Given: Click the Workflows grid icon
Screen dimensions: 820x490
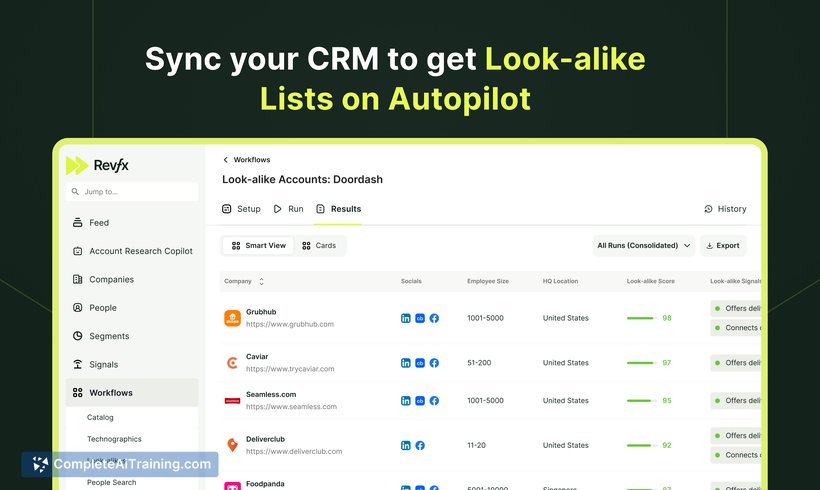Looking at the screenshot, I should point(77,392).
